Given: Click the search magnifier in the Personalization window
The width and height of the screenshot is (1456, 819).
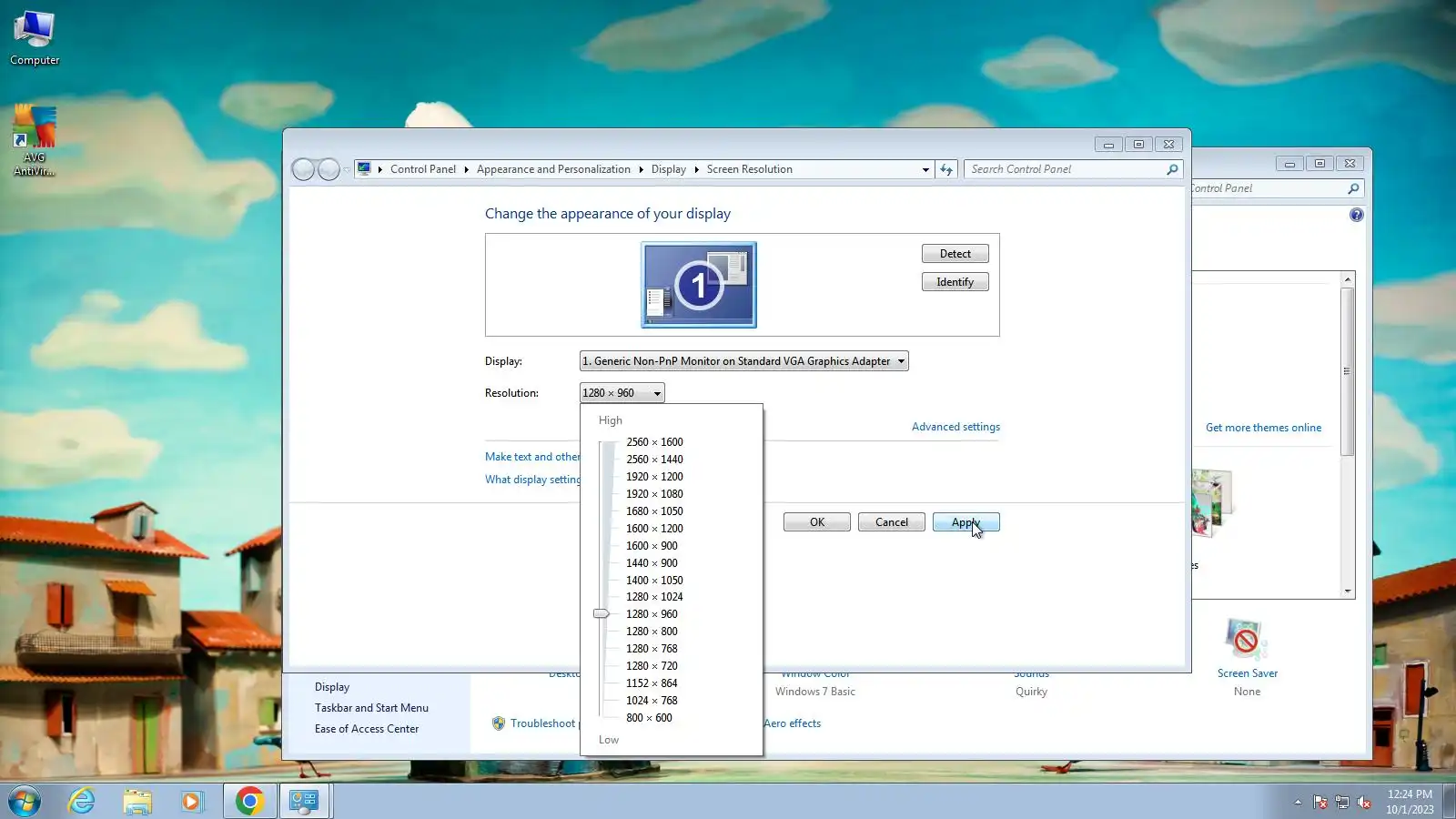Looking at the screenshot, I should 1353,188.
